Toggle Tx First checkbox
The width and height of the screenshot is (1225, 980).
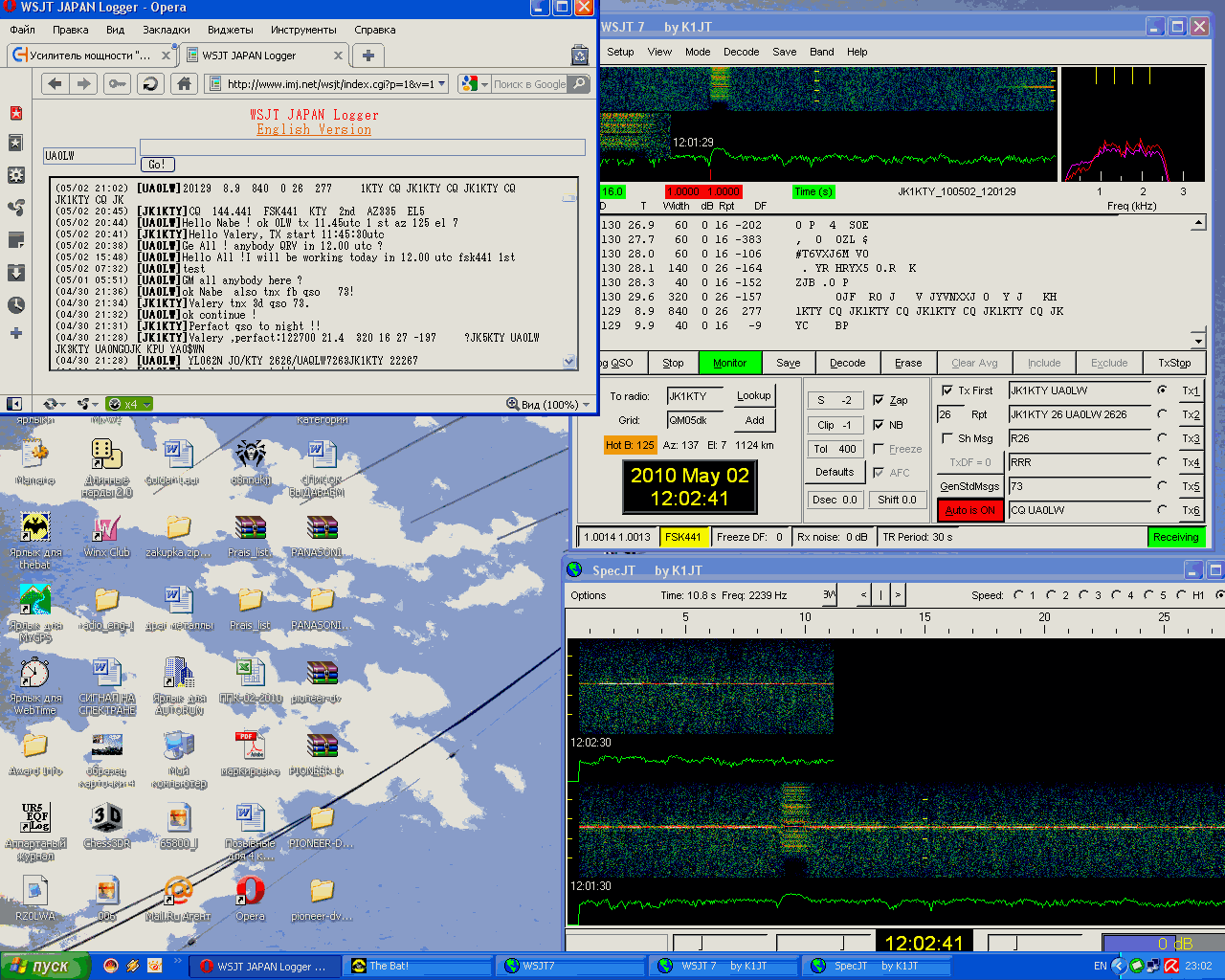[x=947, y=390]
